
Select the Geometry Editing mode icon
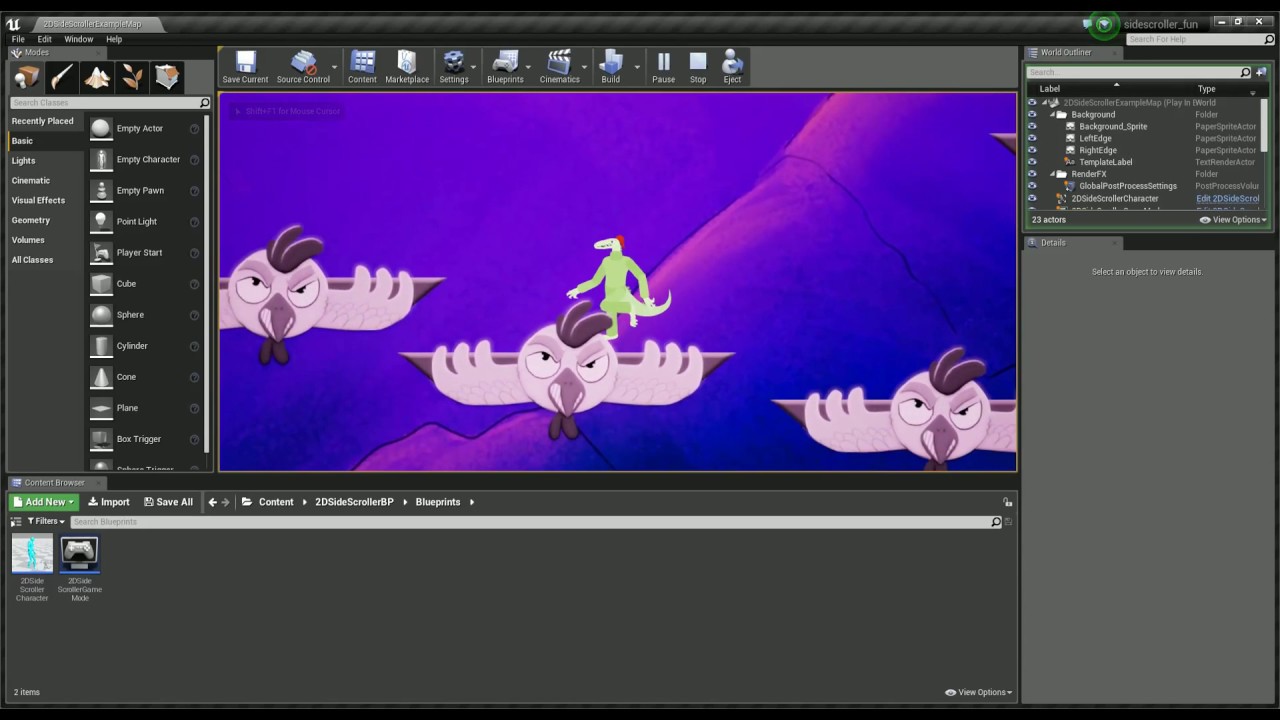[167, 77]
